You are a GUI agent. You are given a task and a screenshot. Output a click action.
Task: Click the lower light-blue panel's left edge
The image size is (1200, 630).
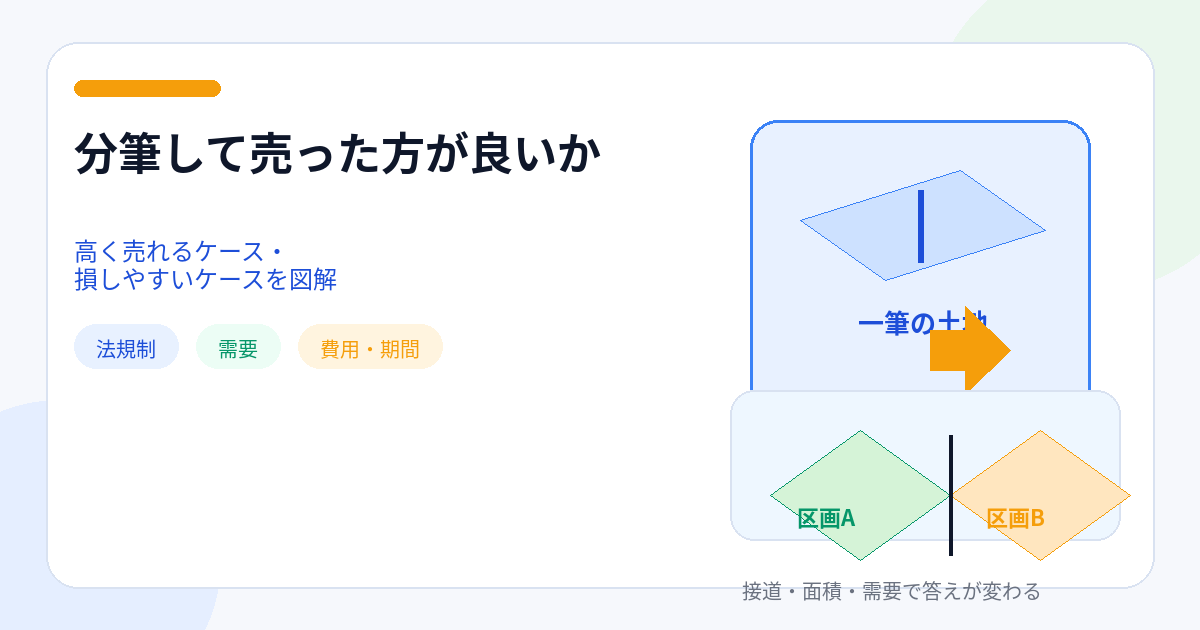pyautogui.click(x=732, y=465)
